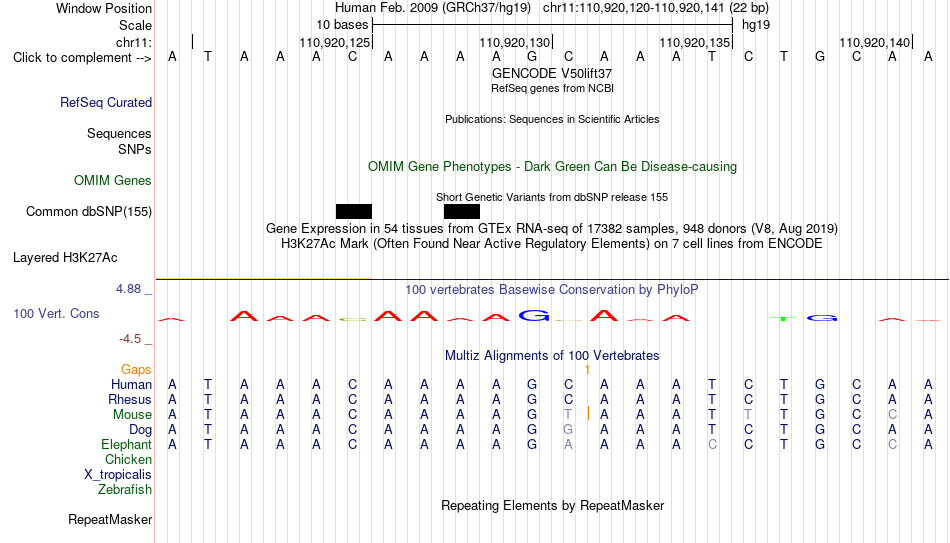The image size is (950, 543).
Task: Click the PhyloP lower bound value -4.5
Action: (x=130, y=339)
